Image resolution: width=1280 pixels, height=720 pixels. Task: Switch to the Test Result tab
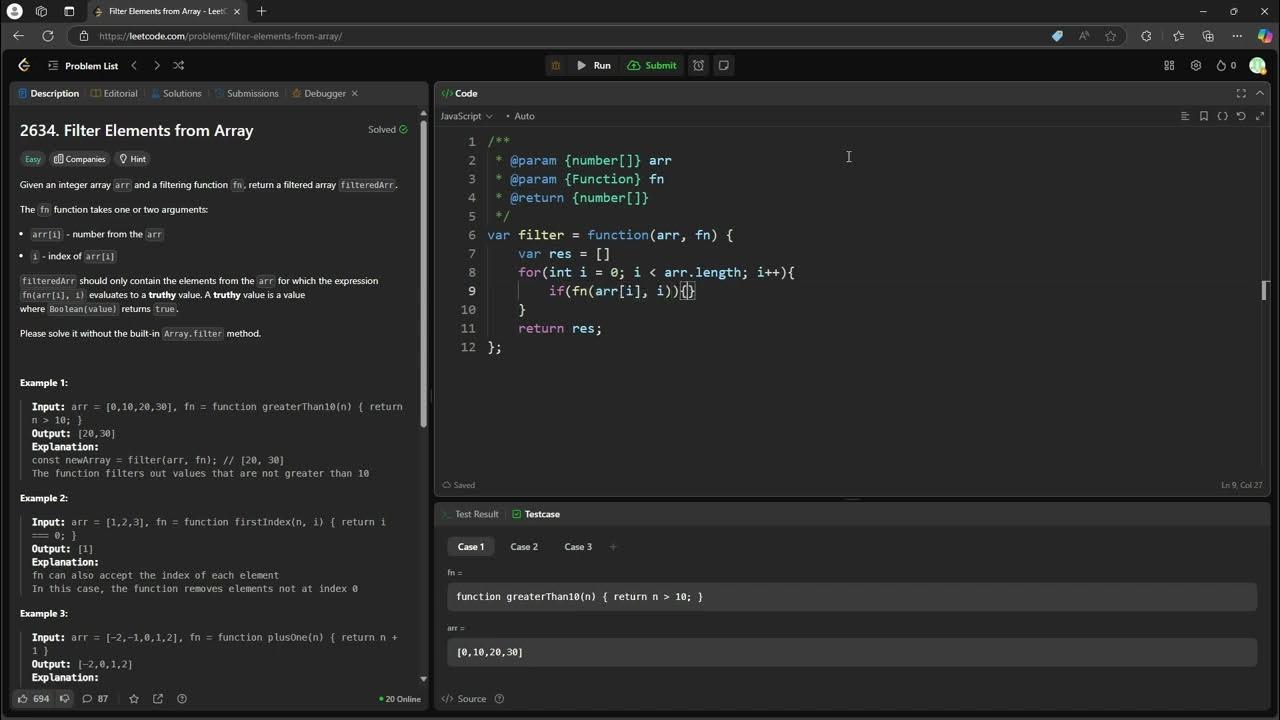pyautogui.click(x=470, y=514)
